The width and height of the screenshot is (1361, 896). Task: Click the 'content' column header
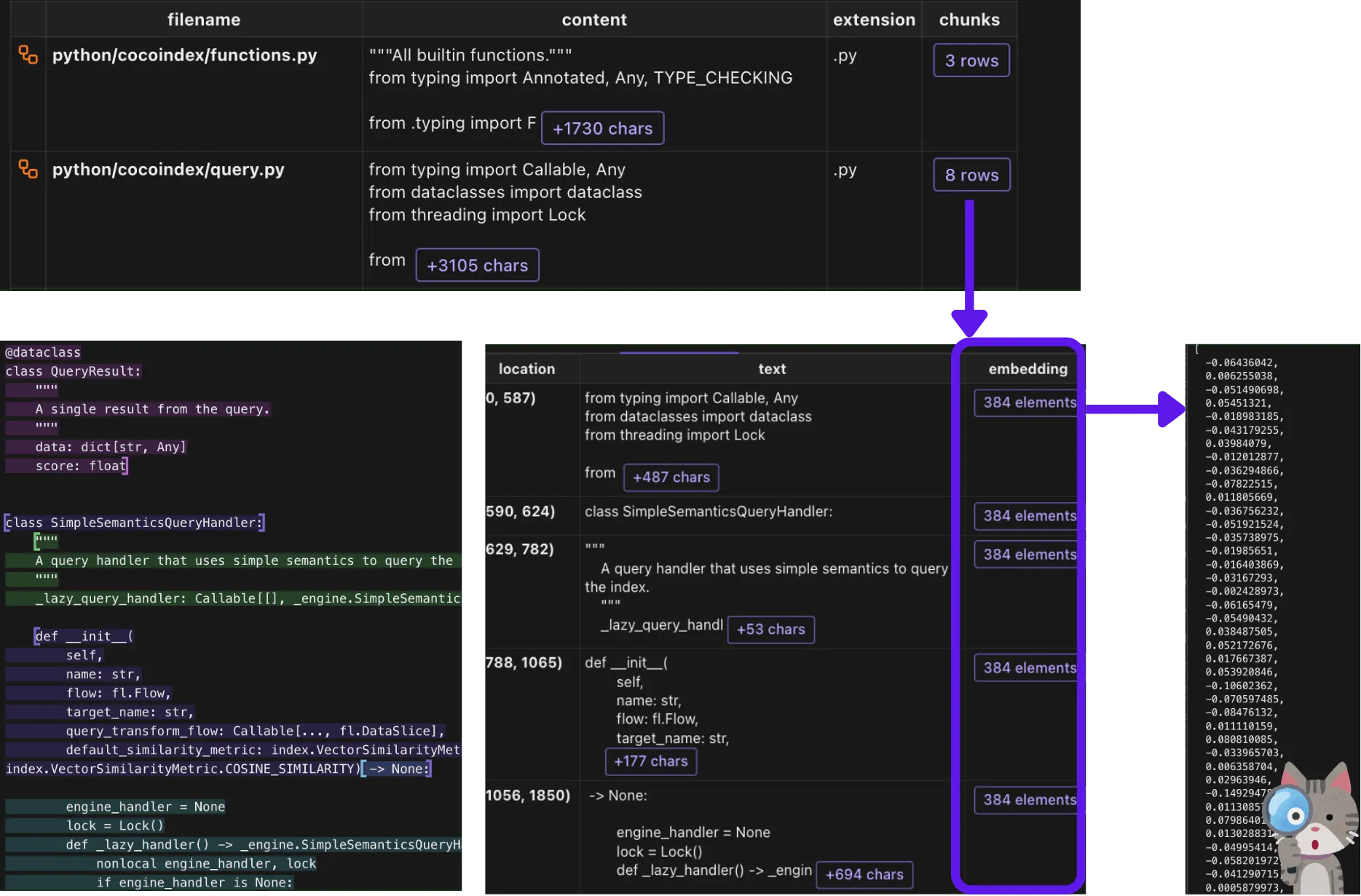pyautogui.click(x=594, y=20)
